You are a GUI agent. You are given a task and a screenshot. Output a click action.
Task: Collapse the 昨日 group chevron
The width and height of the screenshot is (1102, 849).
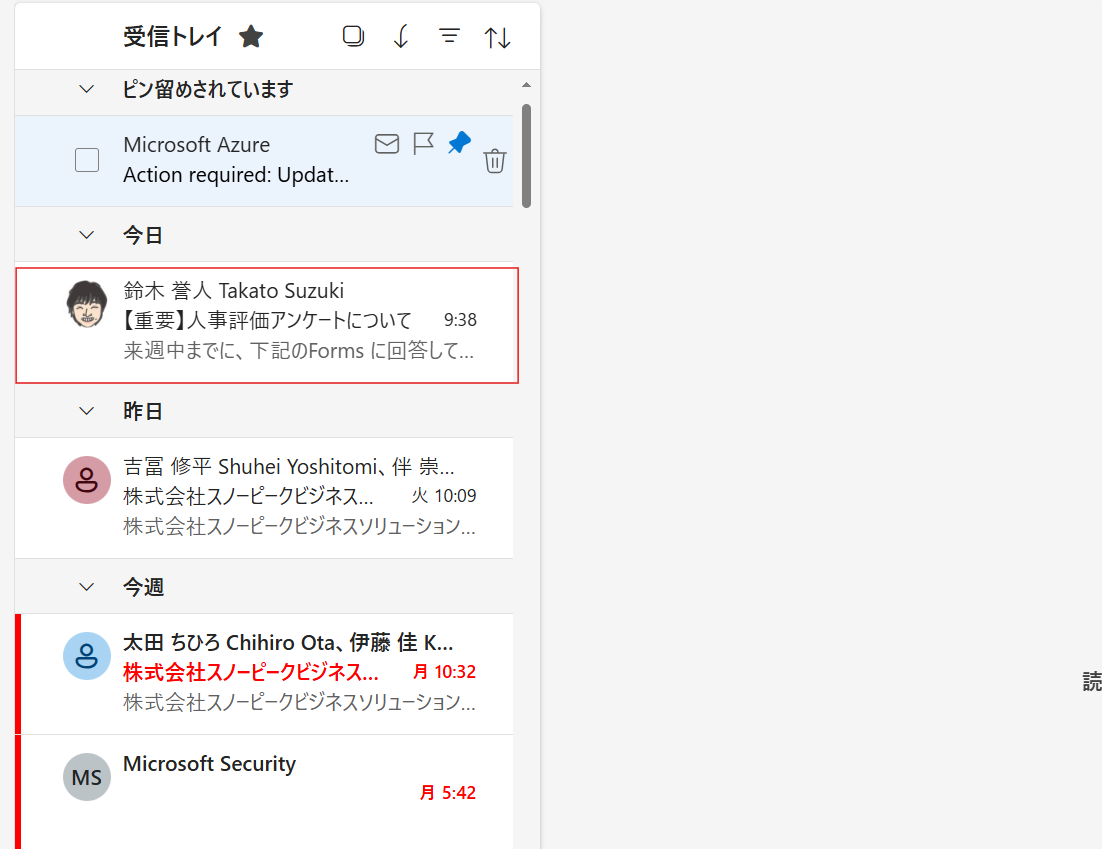click(87, 411)
